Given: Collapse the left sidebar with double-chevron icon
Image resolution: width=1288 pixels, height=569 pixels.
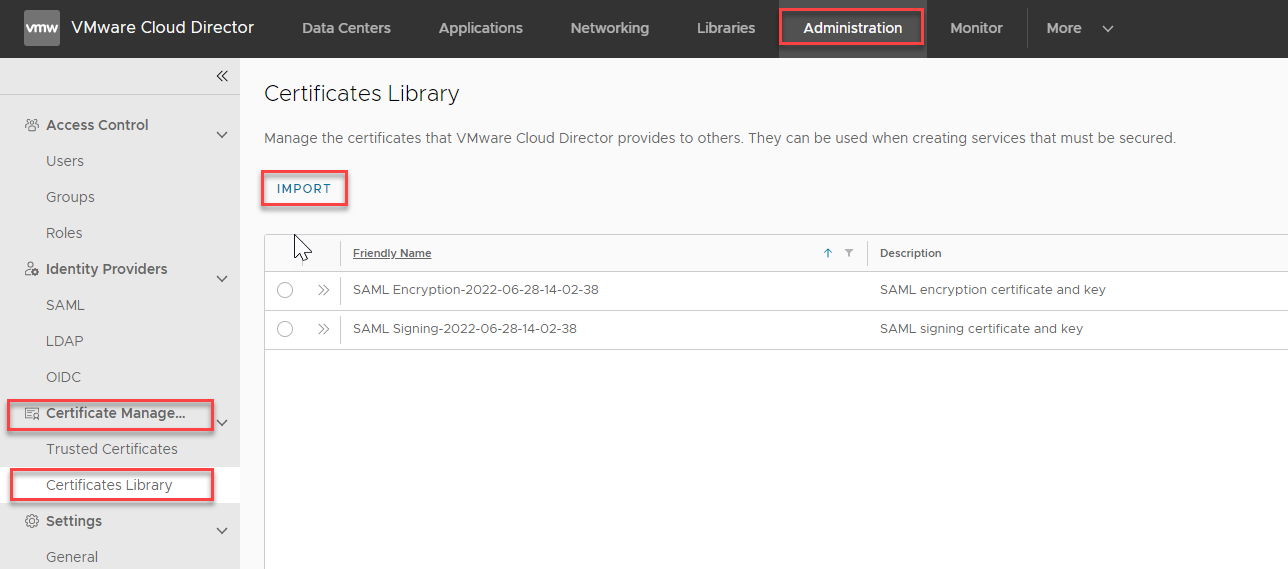Looking at the screenshot, I should coord(222,76).
